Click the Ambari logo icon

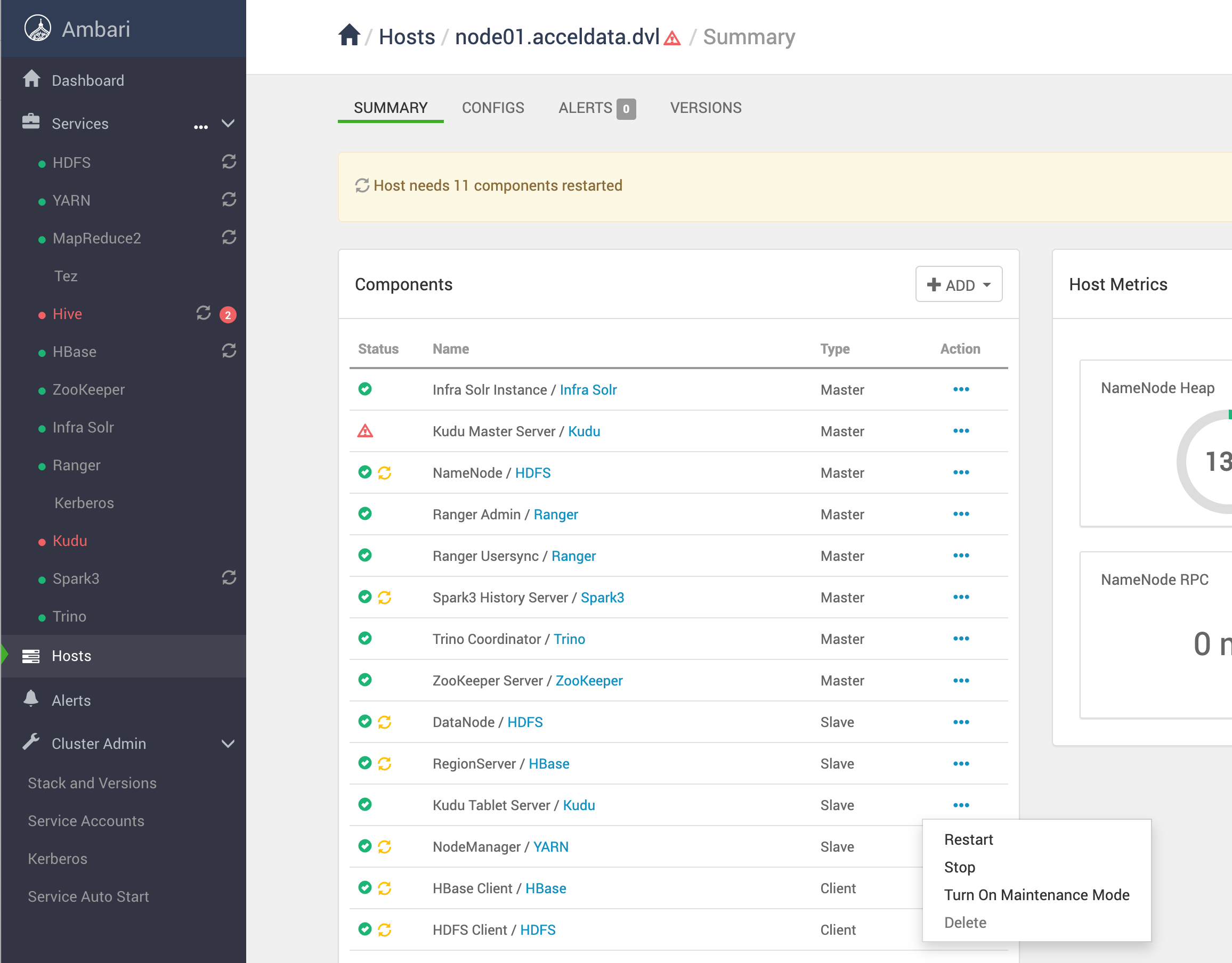click(38, 29)
